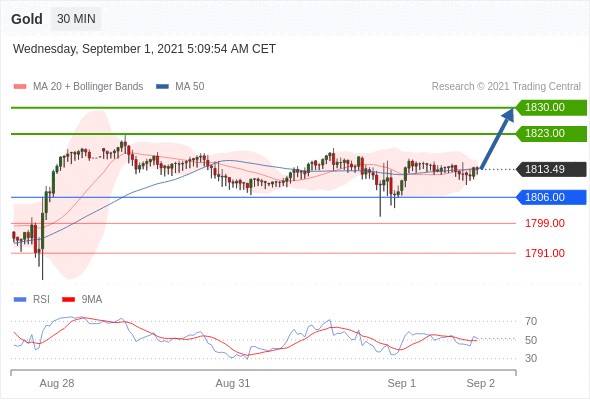Open the Research 2021 Trading Central credit
The width and height of the screenshot is (590, 400).
point(506,87)
